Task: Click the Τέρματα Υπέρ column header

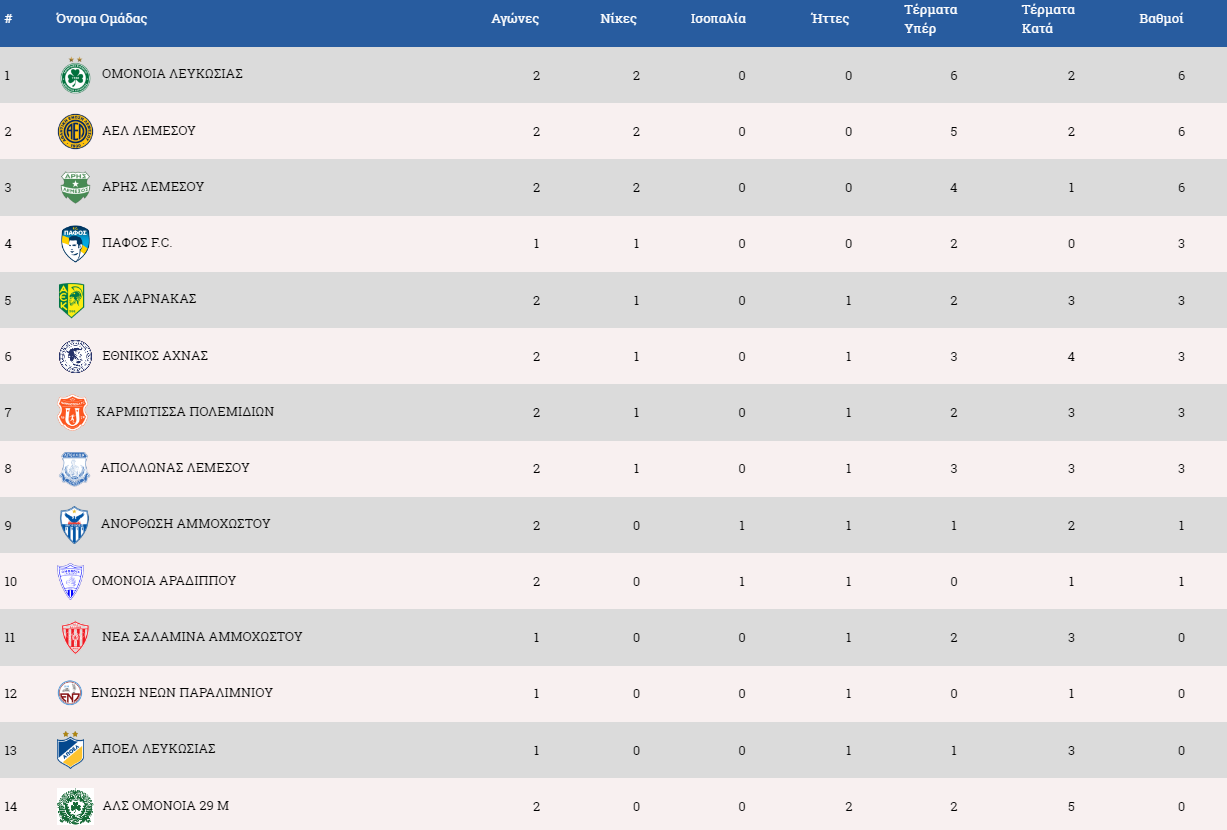Action: coord(931,19)
